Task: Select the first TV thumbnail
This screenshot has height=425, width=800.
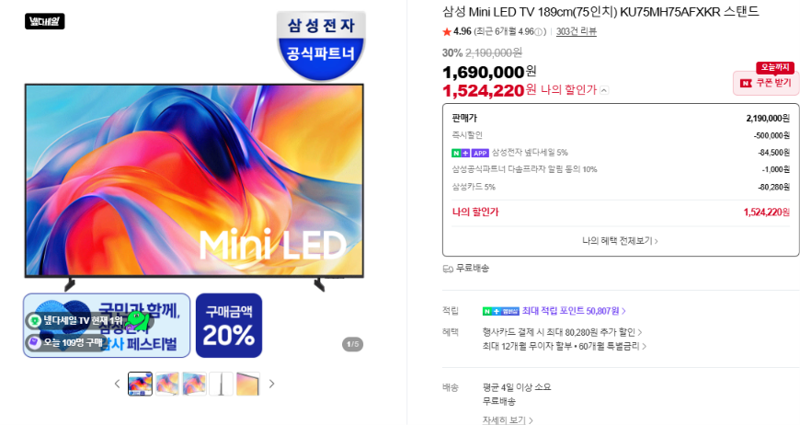Action: click(x=140, y=384)
